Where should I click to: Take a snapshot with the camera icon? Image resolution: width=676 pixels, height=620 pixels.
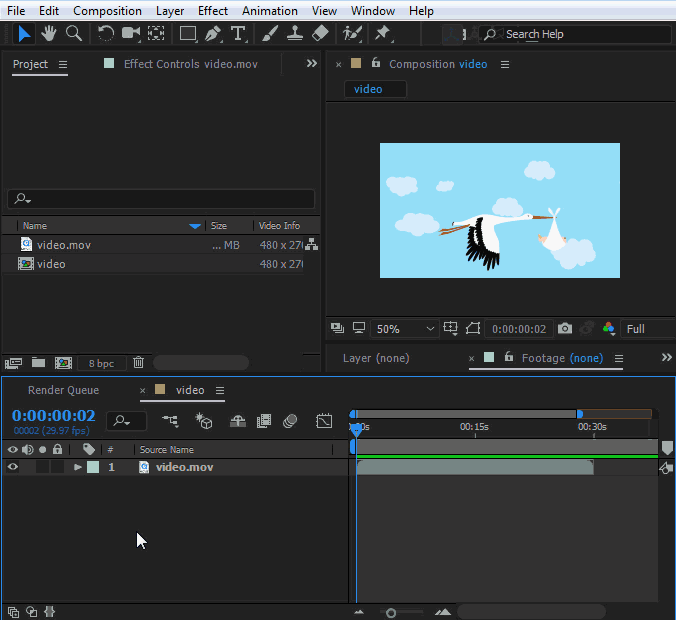point(565,329)
